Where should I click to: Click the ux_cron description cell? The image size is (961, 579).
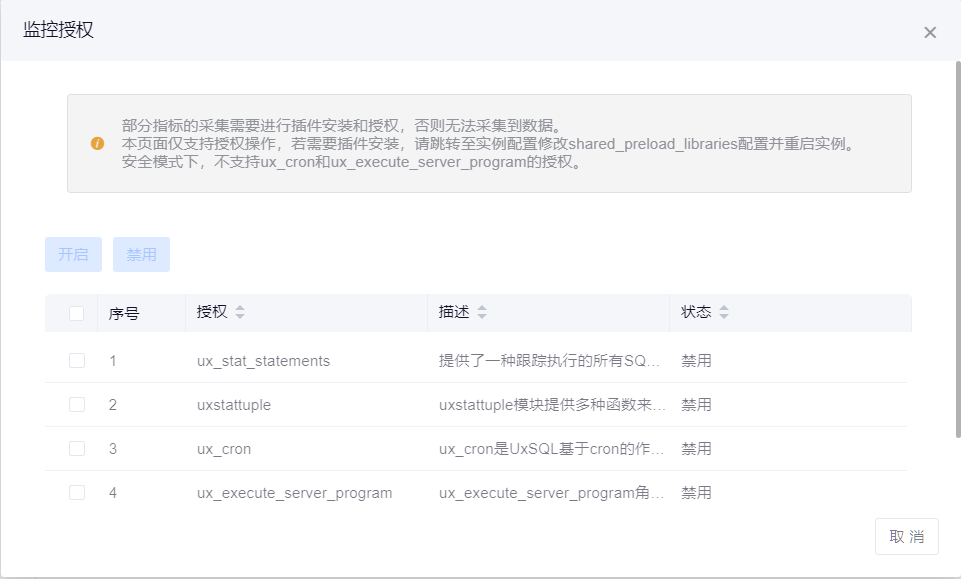click(552, 449)
